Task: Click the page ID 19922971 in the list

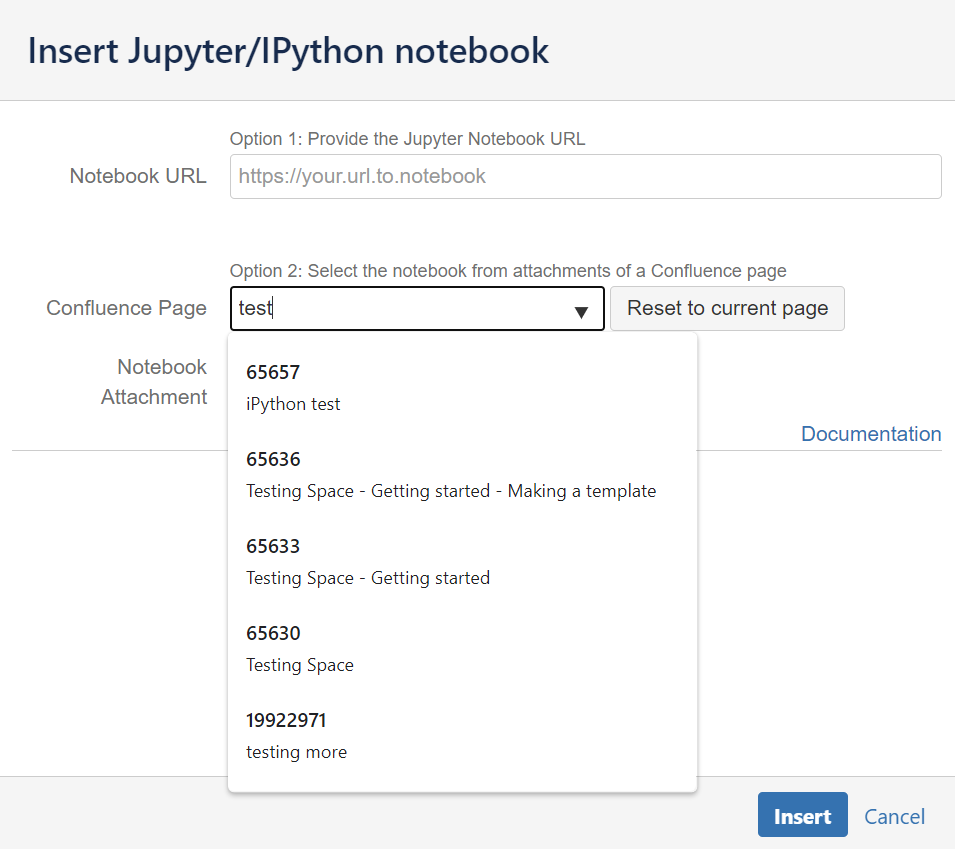Action: [286, 720]
